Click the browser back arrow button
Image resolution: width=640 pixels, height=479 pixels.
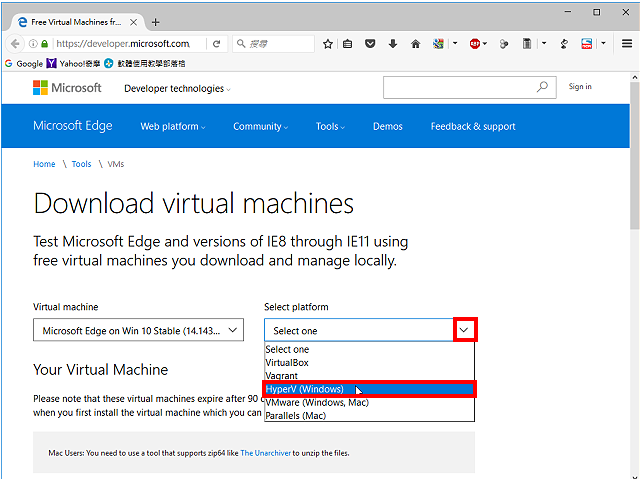(15, 44)
